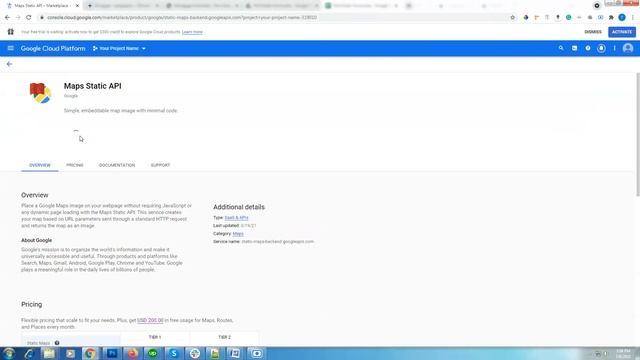Bookmark this page with the star icon
Viewport: 640px width, 360px height.
click(513, 18)
